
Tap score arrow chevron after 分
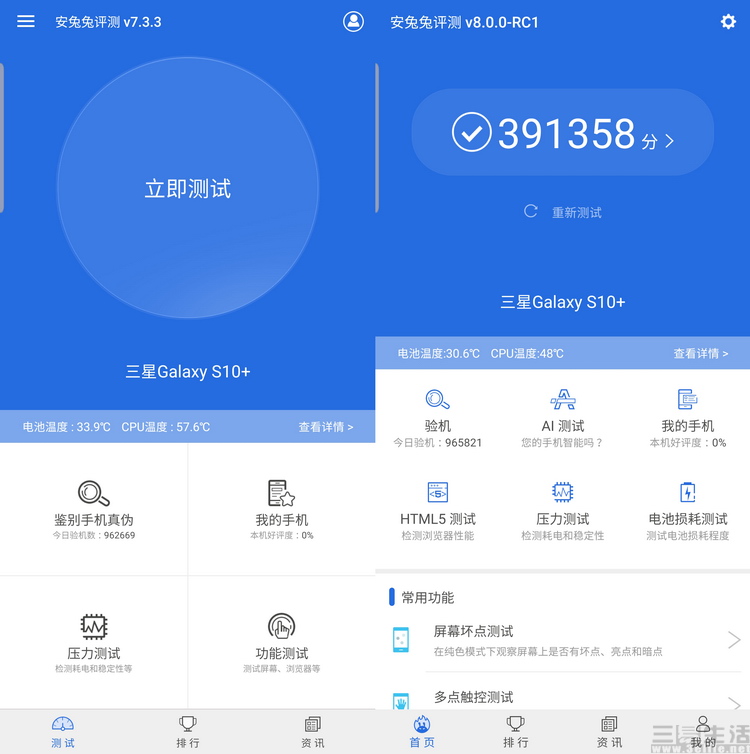click(669, 141)
